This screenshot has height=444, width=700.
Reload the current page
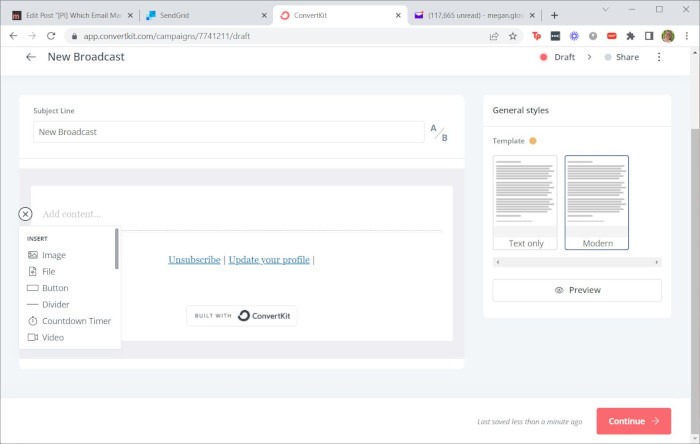coord(51,36)
